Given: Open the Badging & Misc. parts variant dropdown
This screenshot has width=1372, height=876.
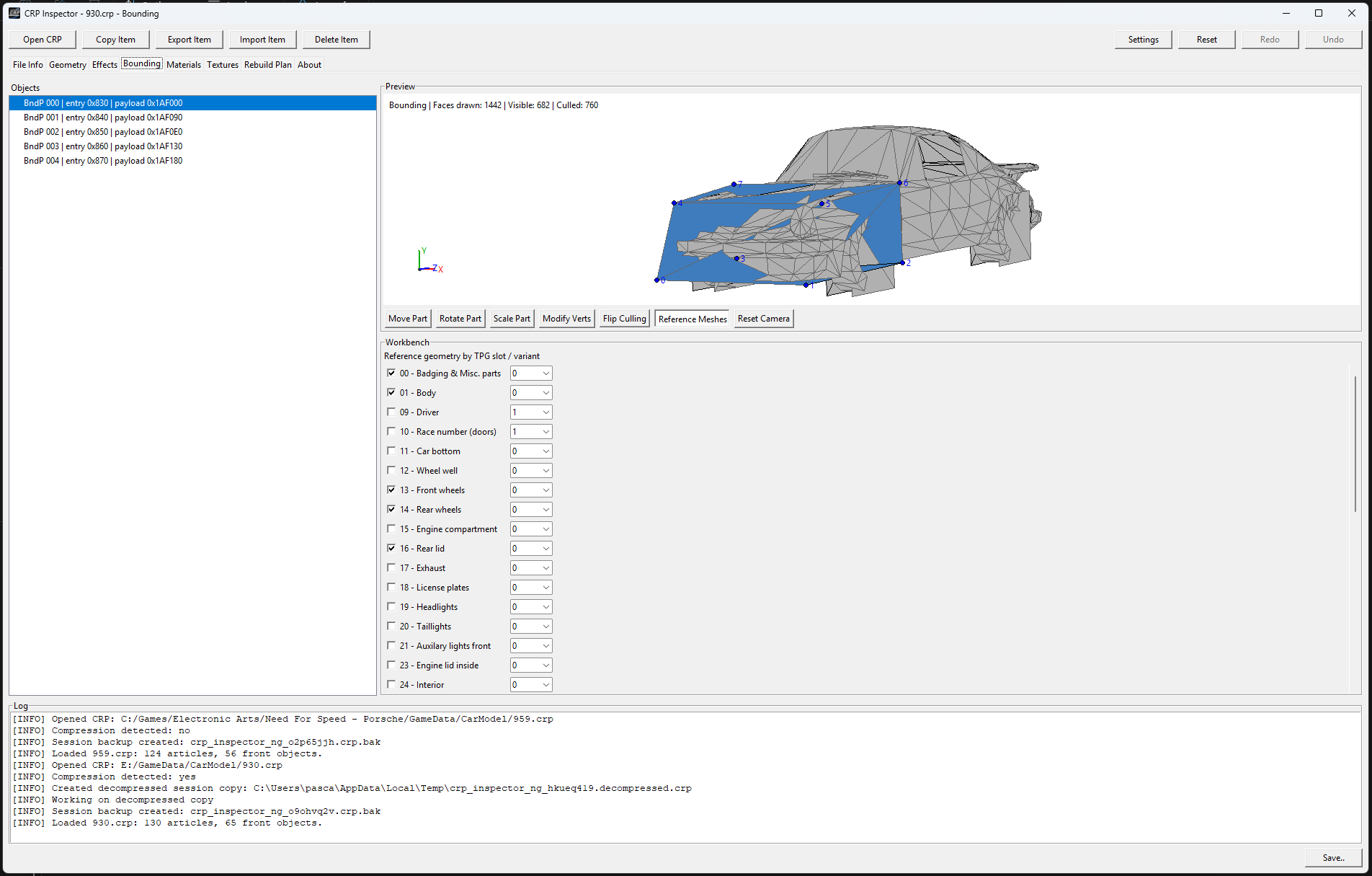Looking at the screenshot, I should [531, 373].
